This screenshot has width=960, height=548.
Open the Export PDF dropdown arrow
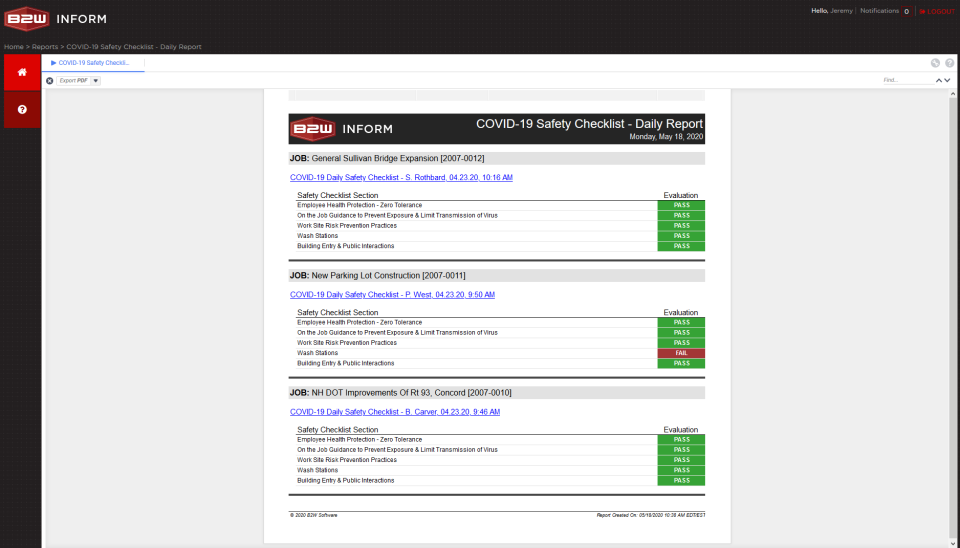96,81
